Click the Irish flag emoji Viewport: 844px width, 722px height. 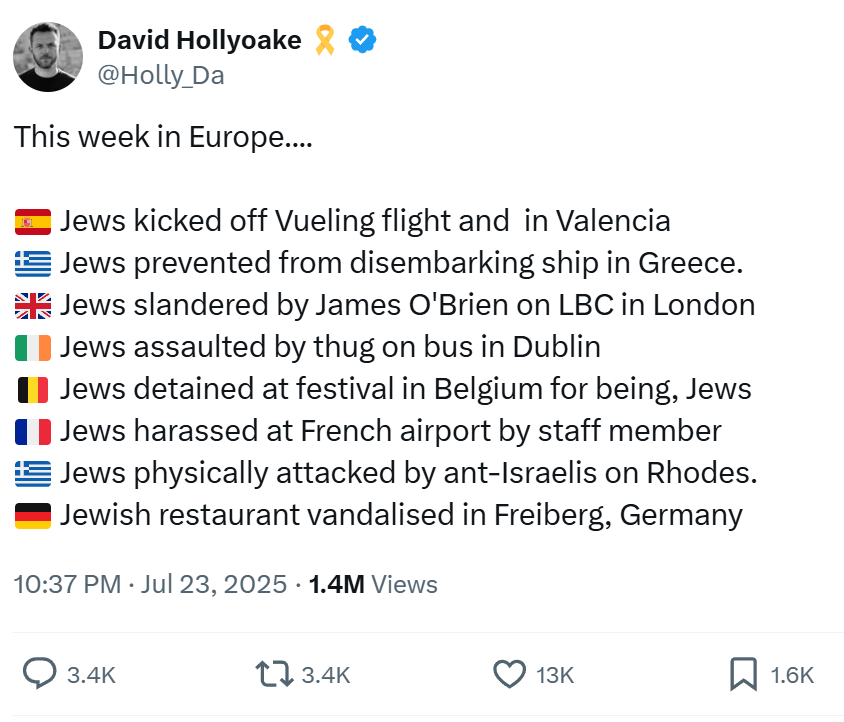coord(33,348)
